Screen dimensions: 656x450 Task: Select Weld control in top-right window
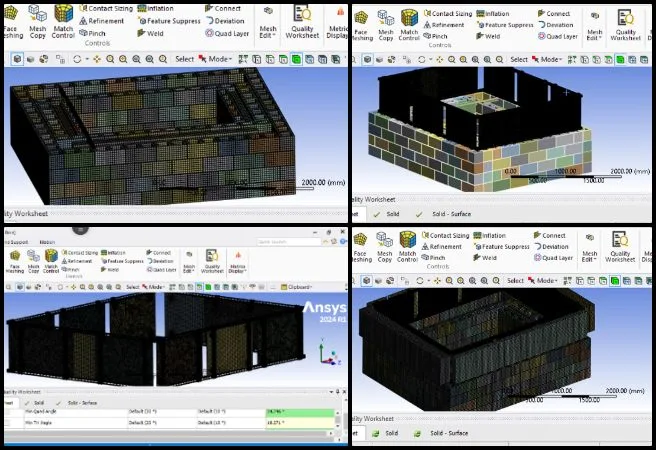pos(488,36)
